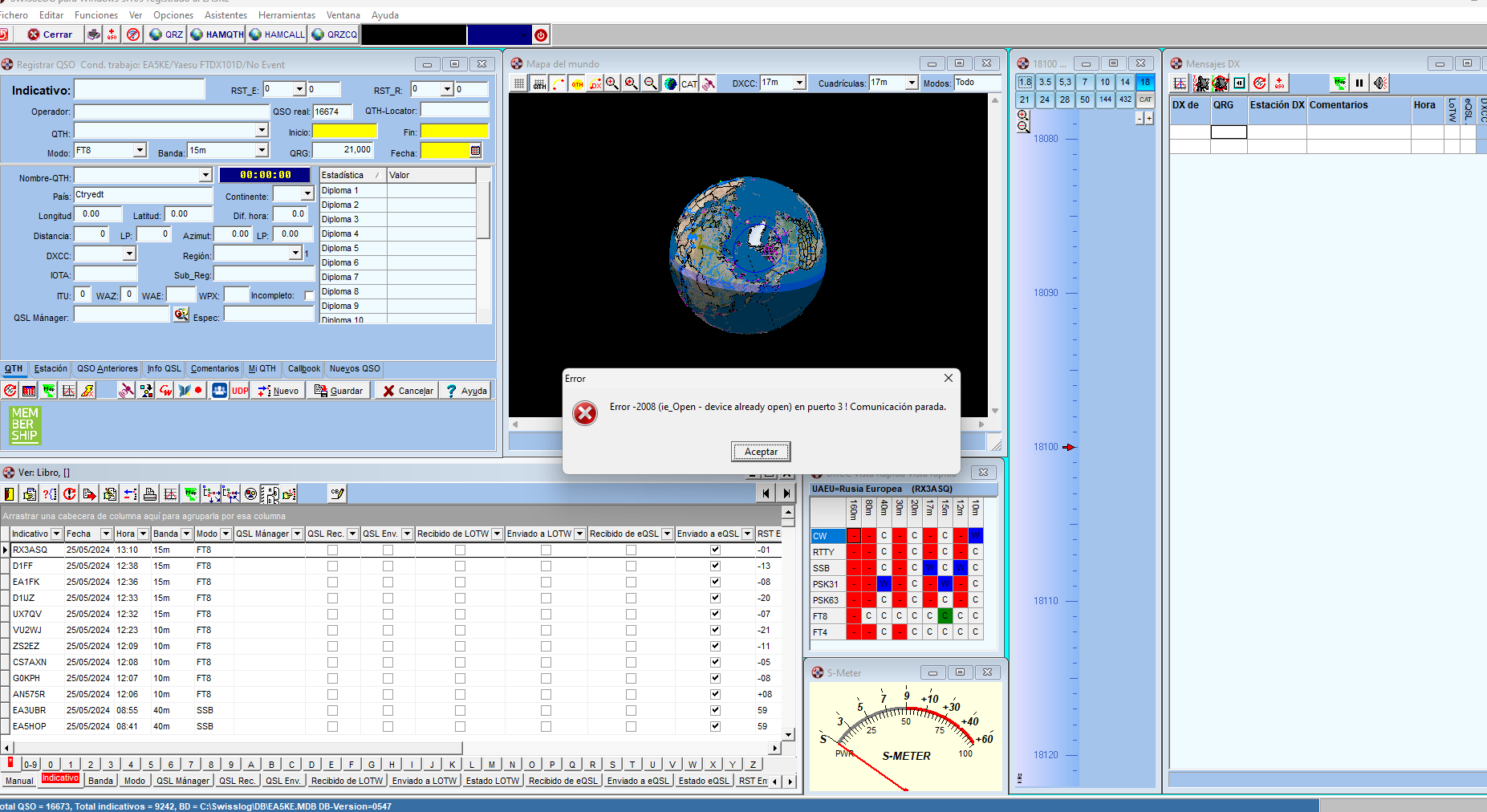Viewport: 1487px width, 812px height.
Task: Open the Modo dropdown showing FT8
Action: coord(140,151)
